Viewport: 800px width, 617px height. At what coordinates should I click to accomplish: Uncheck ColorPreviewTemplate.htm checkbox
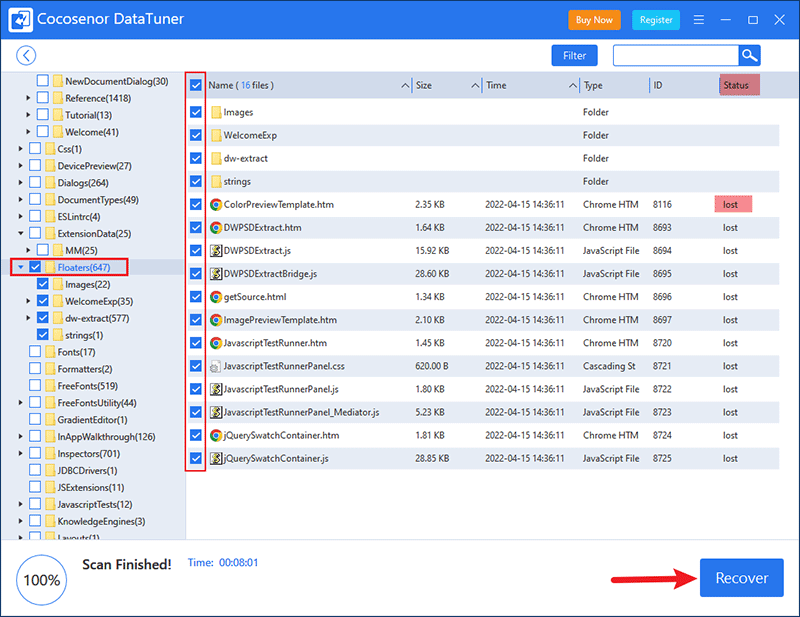click(x=196, y=205)
